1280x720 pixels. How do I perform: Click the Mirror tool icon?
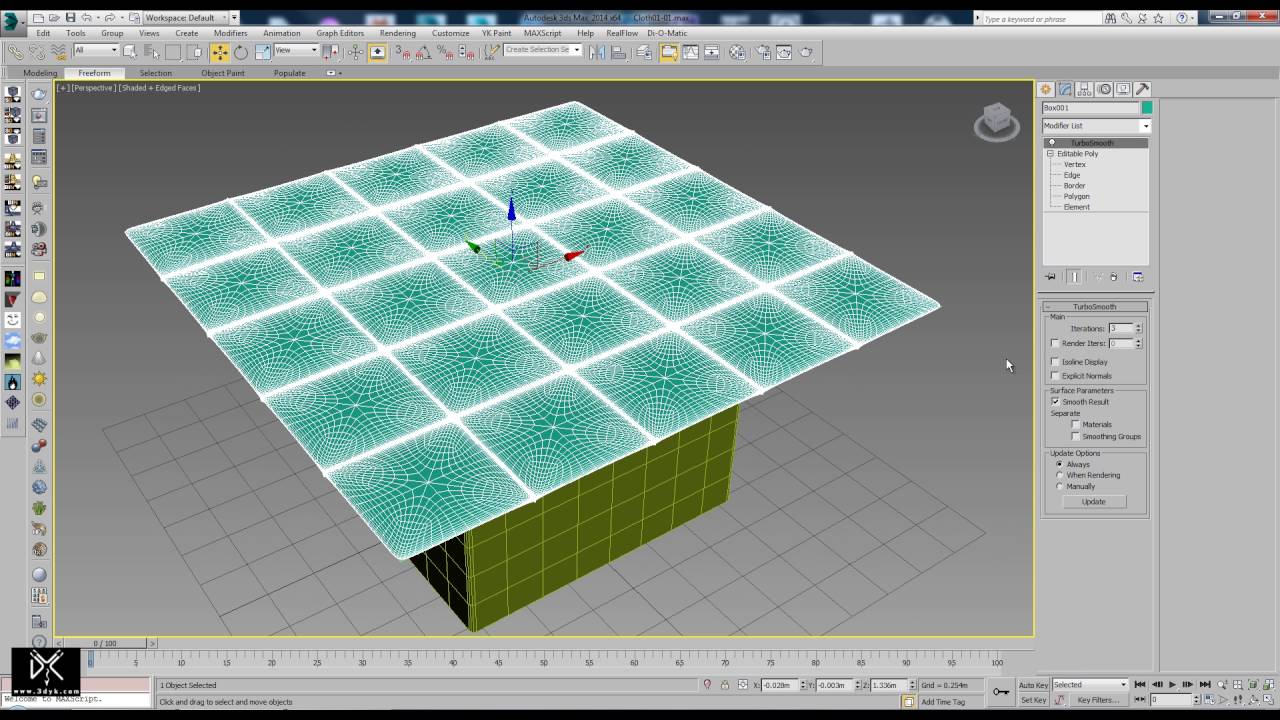(x=597, y=52)
